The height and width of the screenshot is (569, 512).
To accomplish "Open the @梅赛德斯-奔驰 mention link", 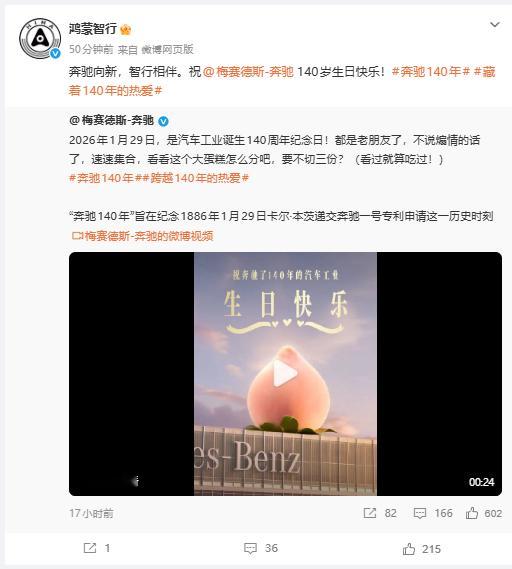I will click(248, 72).
